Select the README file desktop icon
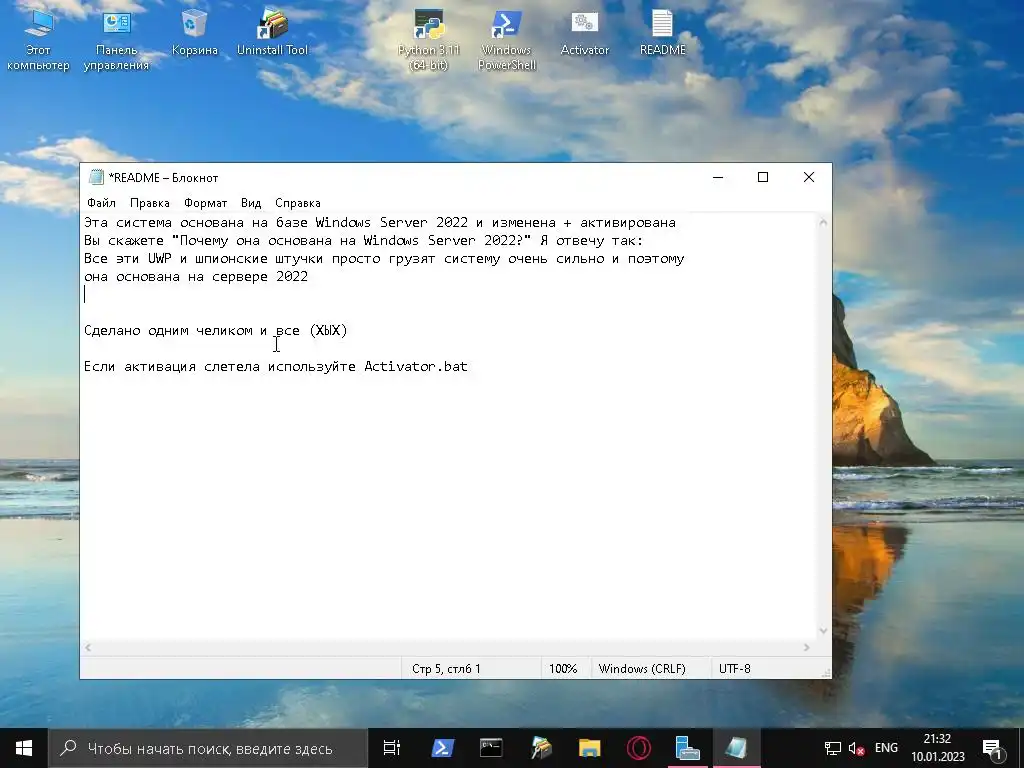This screenshot has width=1024, height=768. tap(662, 33)
